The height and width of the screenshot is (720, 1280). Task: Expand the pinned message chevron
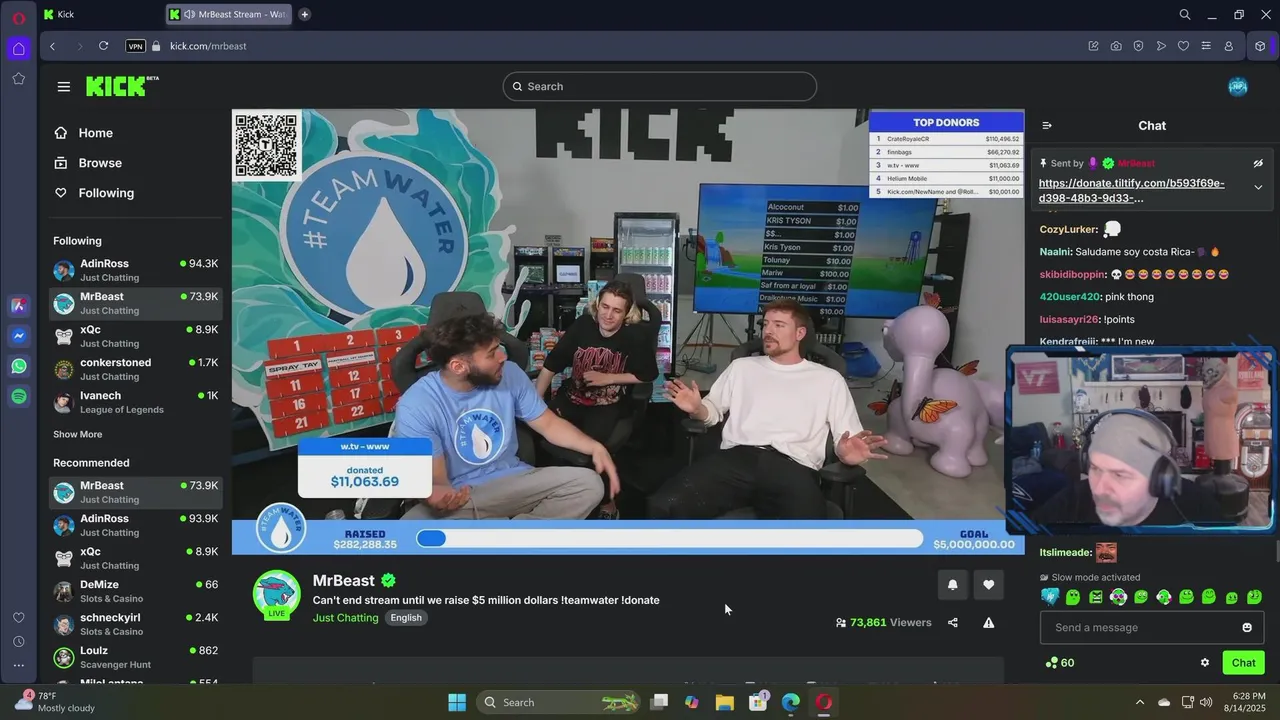[x=1258, y=187]
